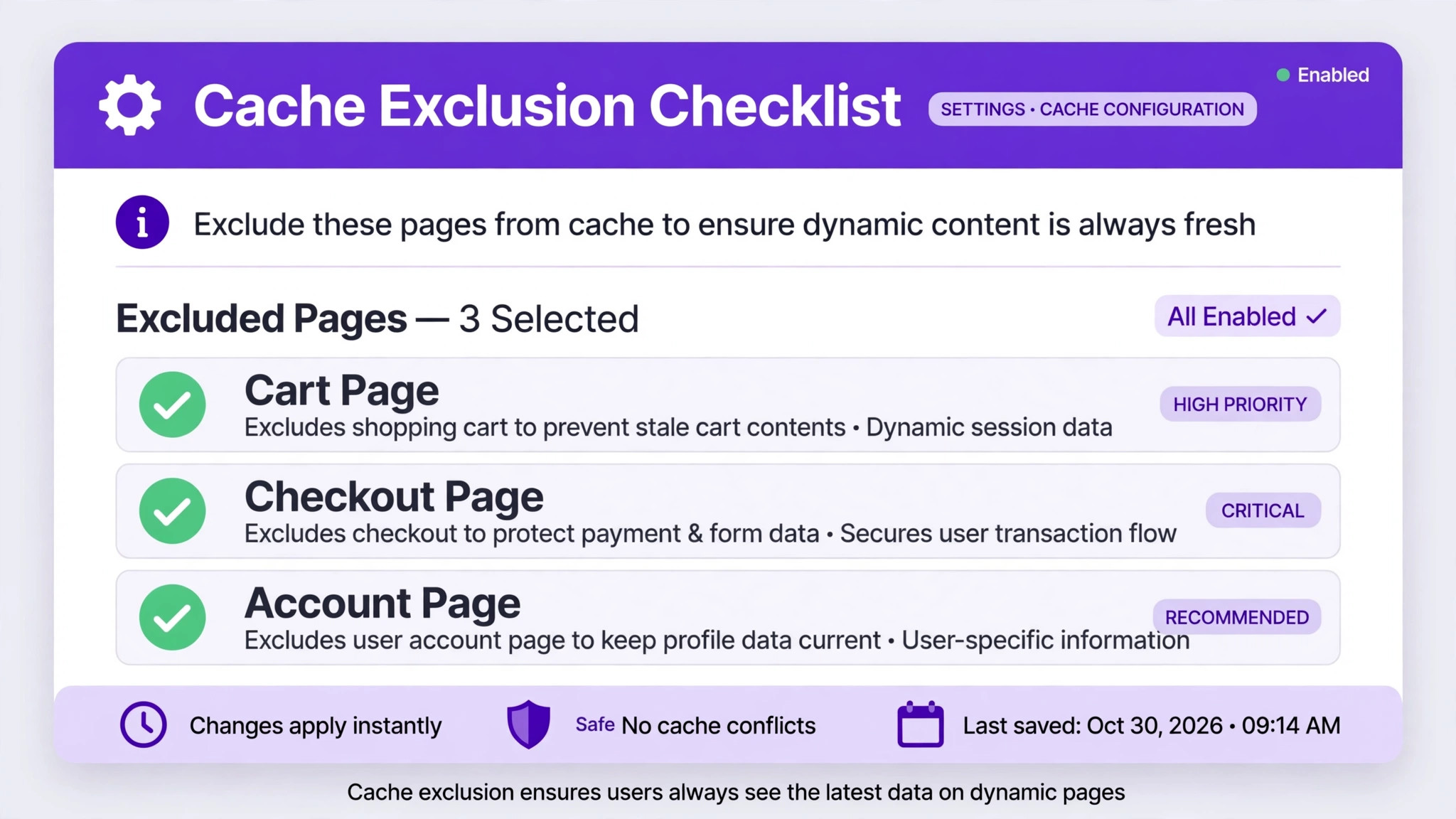Viewport: 1456px width, 819px height.
Task: Click the Excluded Pages — 3 Selected heading
Action: tap(378, 318)
